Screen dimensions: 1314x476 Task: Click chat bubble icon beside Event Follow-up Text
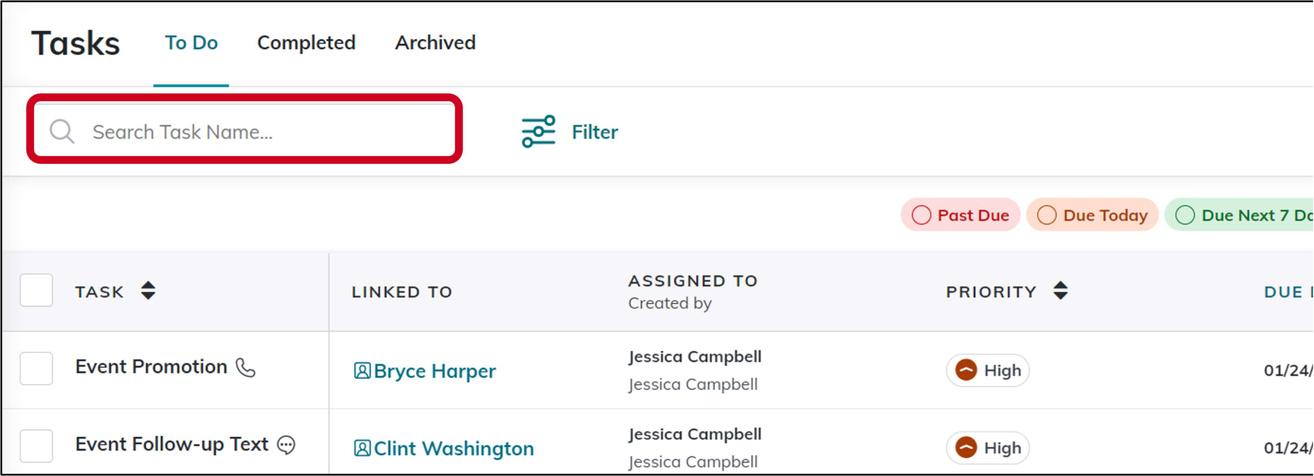coord(287,445)
